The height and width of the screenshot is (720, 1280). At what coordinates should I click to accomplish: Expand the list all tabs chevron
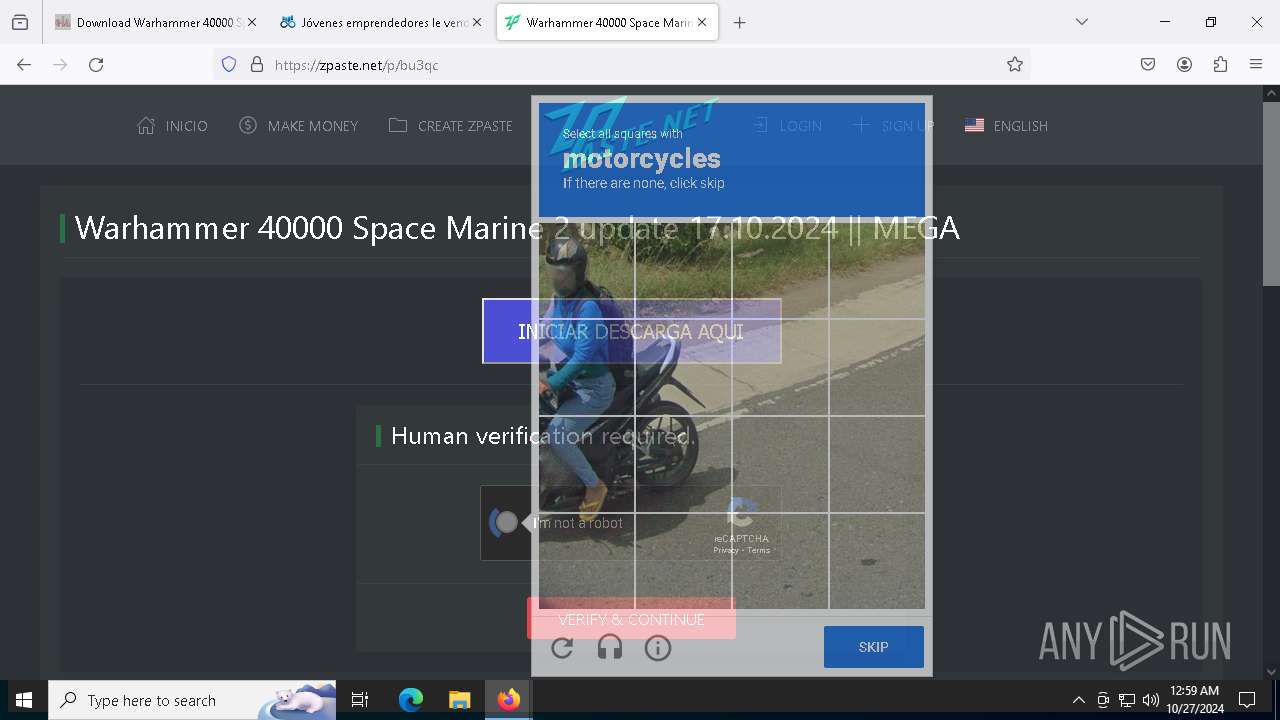click(x=1082, y=22)
